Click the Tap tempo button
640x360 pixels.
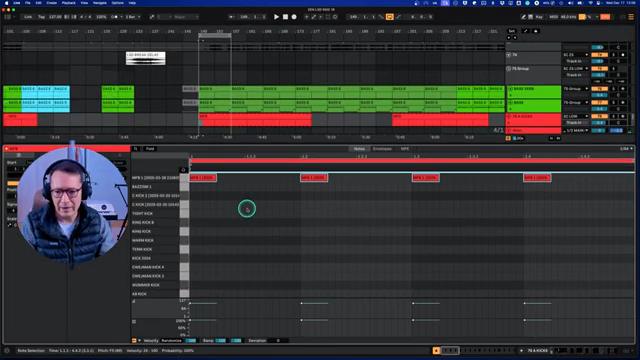pos(42,17)
